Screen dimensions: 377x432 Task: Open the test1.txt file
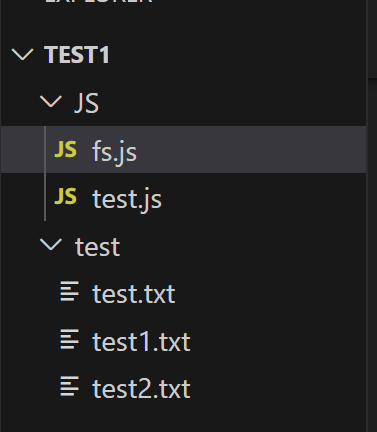tap(183, 340)
